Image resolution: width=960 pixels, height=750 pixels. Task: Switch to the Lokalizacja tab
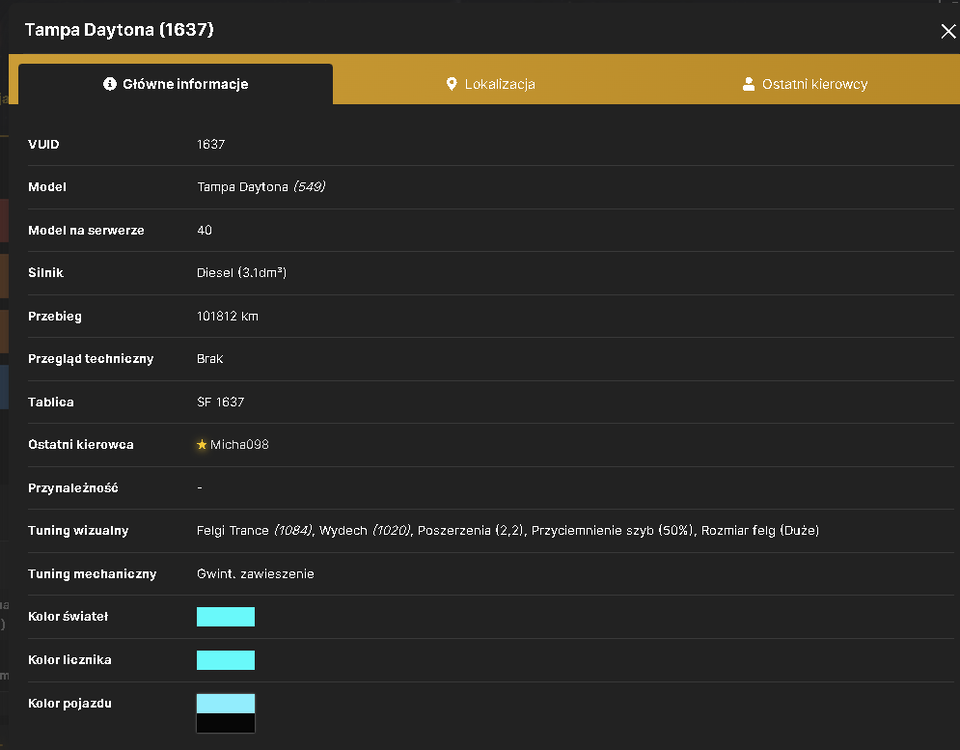click(x=490, y=84)
